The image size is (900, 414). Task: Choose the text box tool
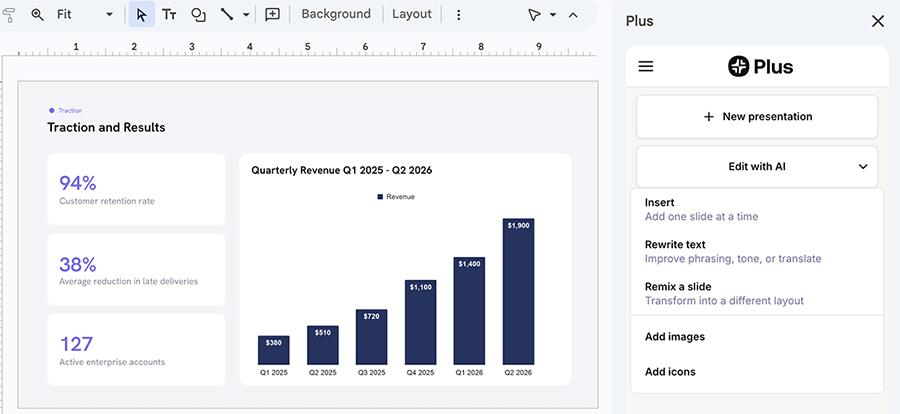[x=169, y=14]
